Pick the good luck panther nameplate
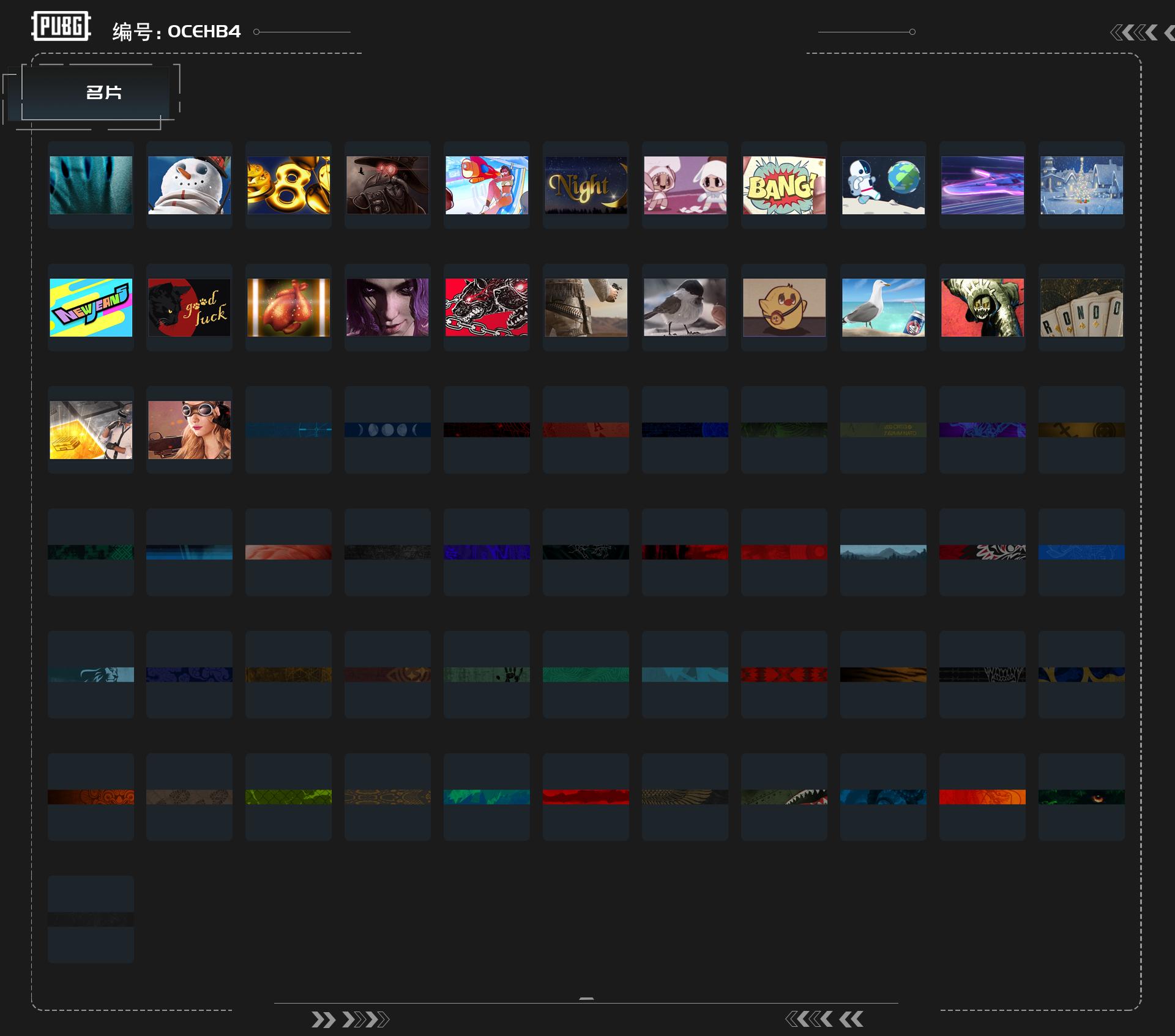The width and height of the screenshot is (1175, 1036). [189, 307]
